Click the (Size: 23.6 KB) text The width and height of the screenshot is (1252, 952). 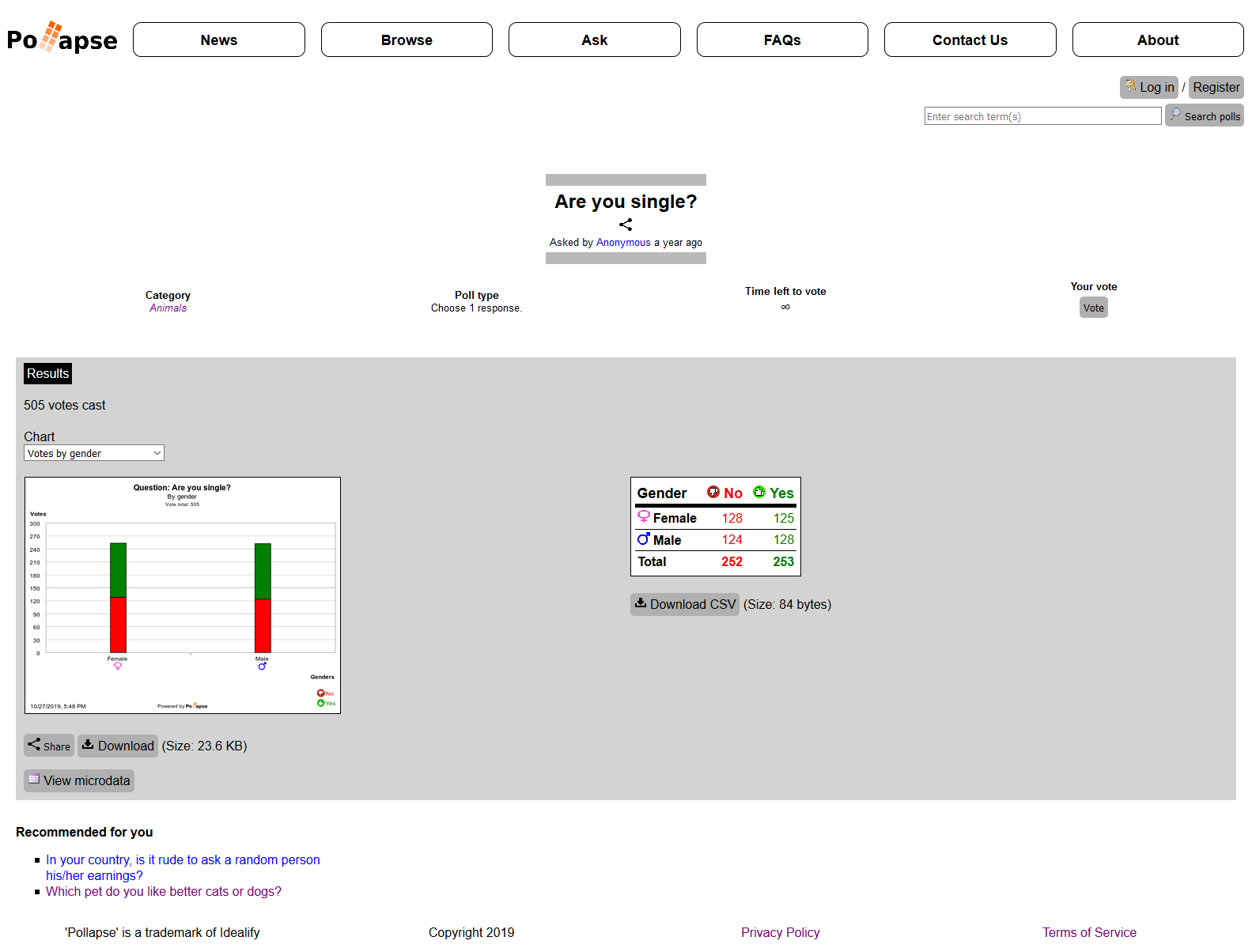pyautogui.click(x=205, y=746)
